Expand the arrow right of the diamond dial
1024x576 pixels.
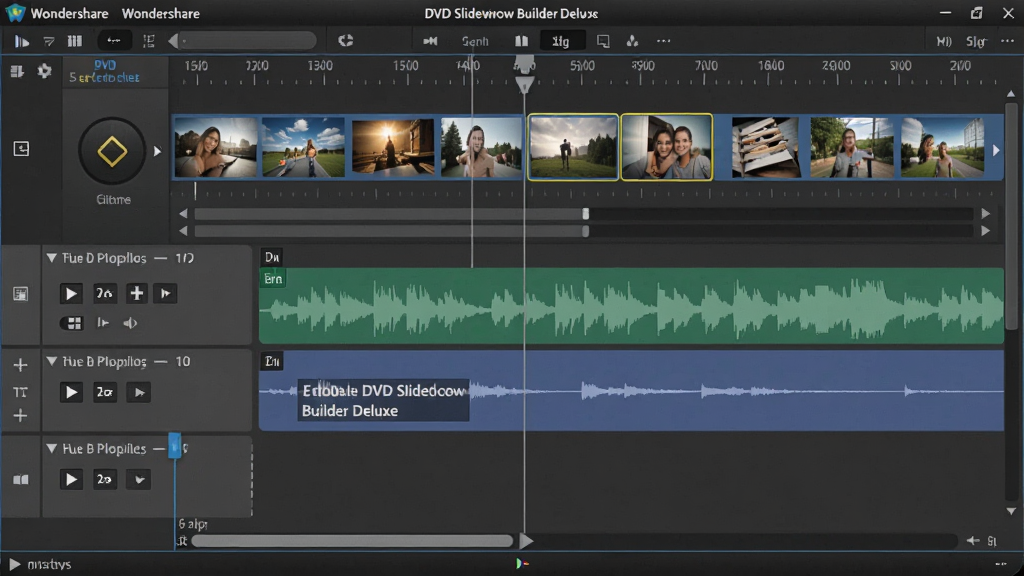coord(157,152)
